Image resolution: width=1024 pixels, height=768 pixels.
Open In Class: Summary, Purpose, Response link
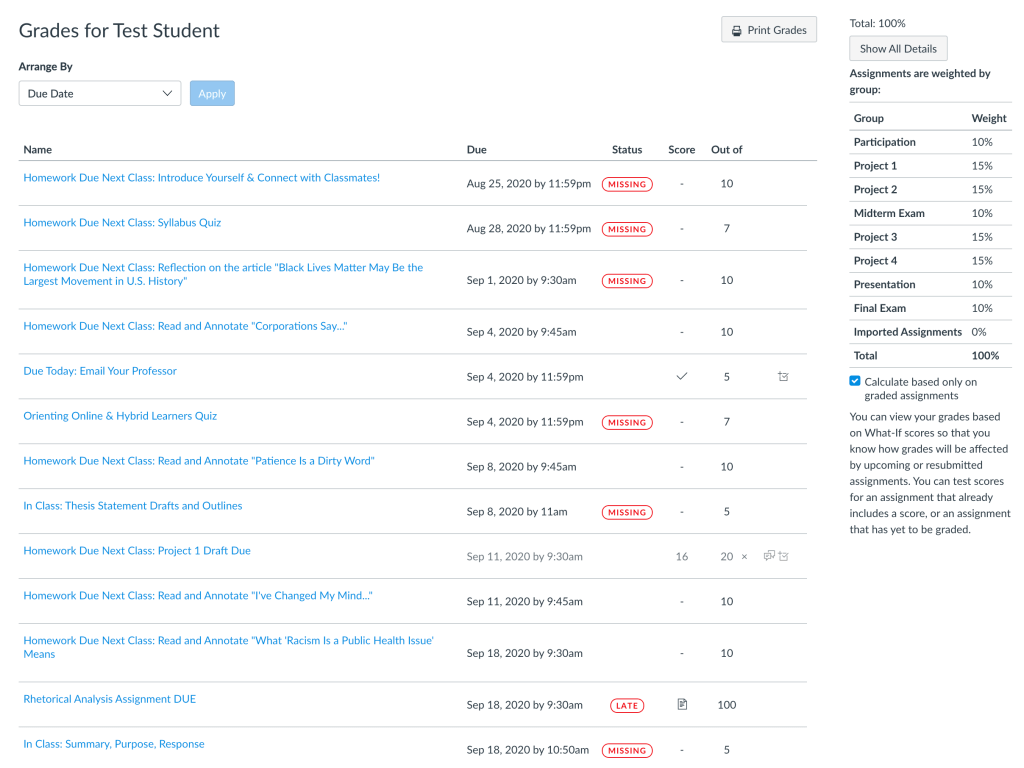[x=114, y=744]
